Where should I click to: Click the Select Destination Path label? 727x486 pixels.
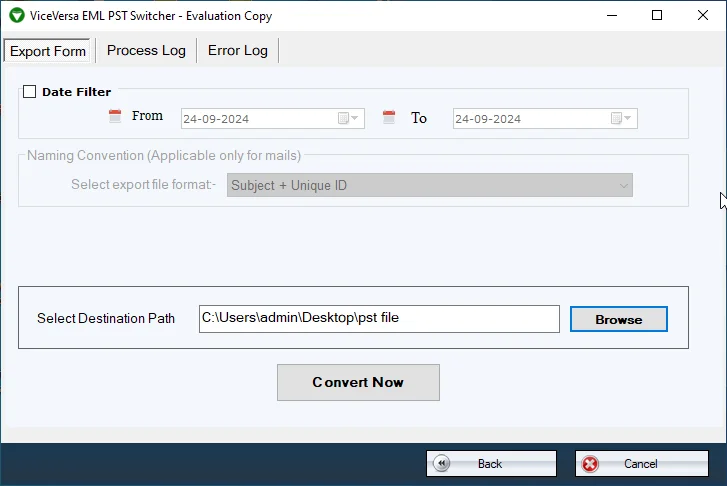click(x=106, y=319)
